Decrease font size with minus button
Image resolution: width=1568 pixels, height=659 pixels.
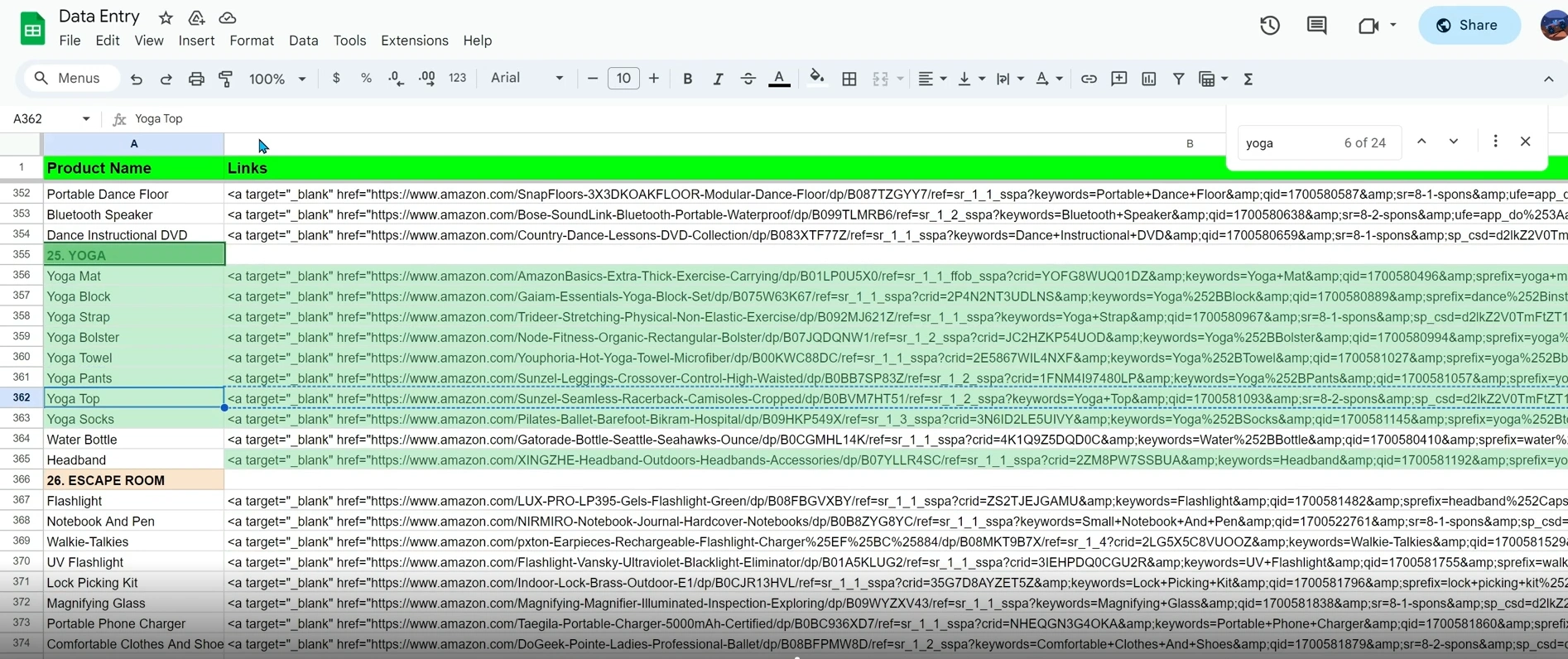[593, 79]
